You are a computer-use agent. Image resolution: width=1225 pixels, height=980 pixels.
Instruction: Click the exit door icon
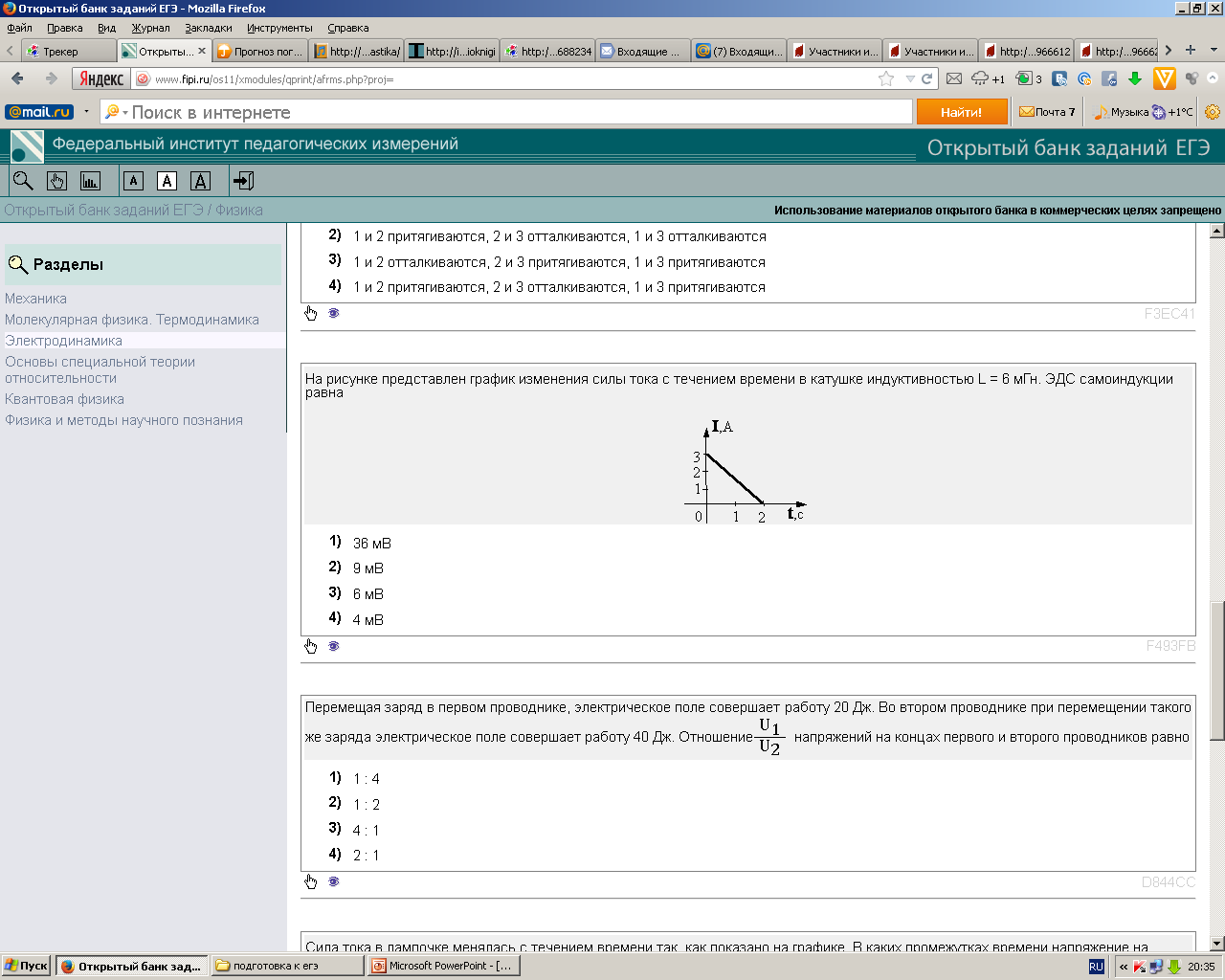point(243,181)
